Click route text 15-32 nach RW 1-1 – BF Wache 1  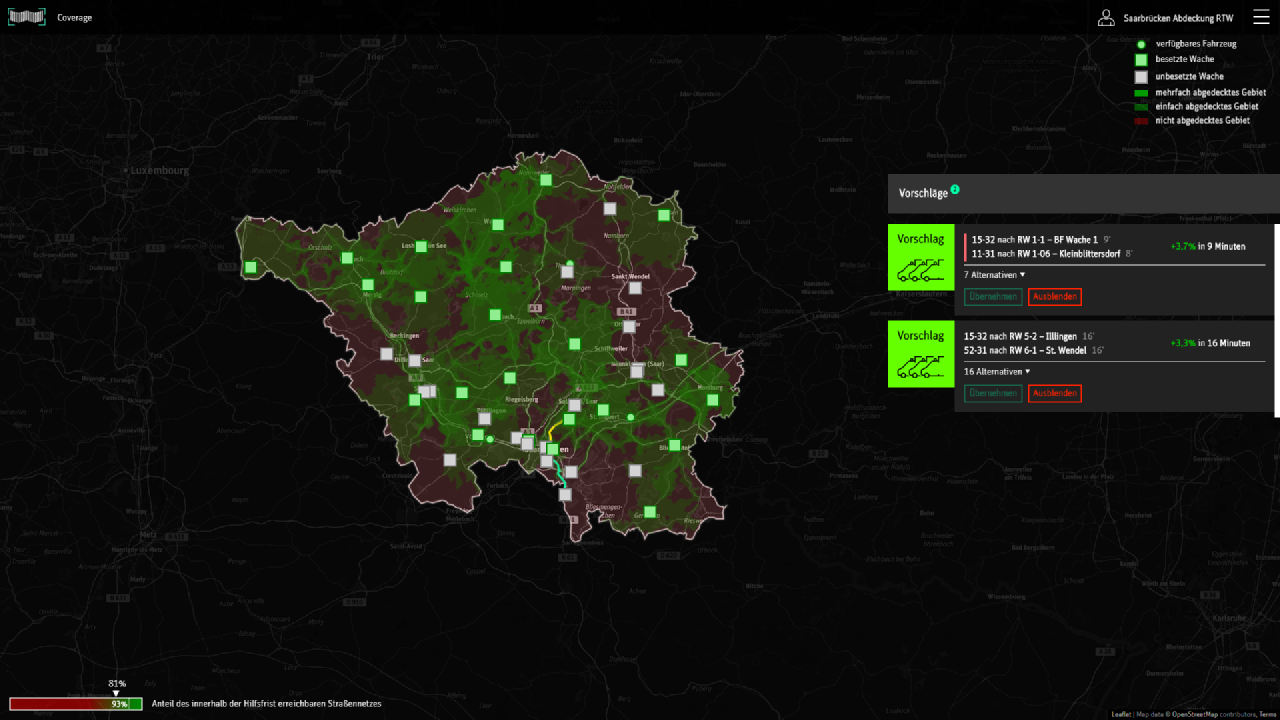click(1035, 240)
